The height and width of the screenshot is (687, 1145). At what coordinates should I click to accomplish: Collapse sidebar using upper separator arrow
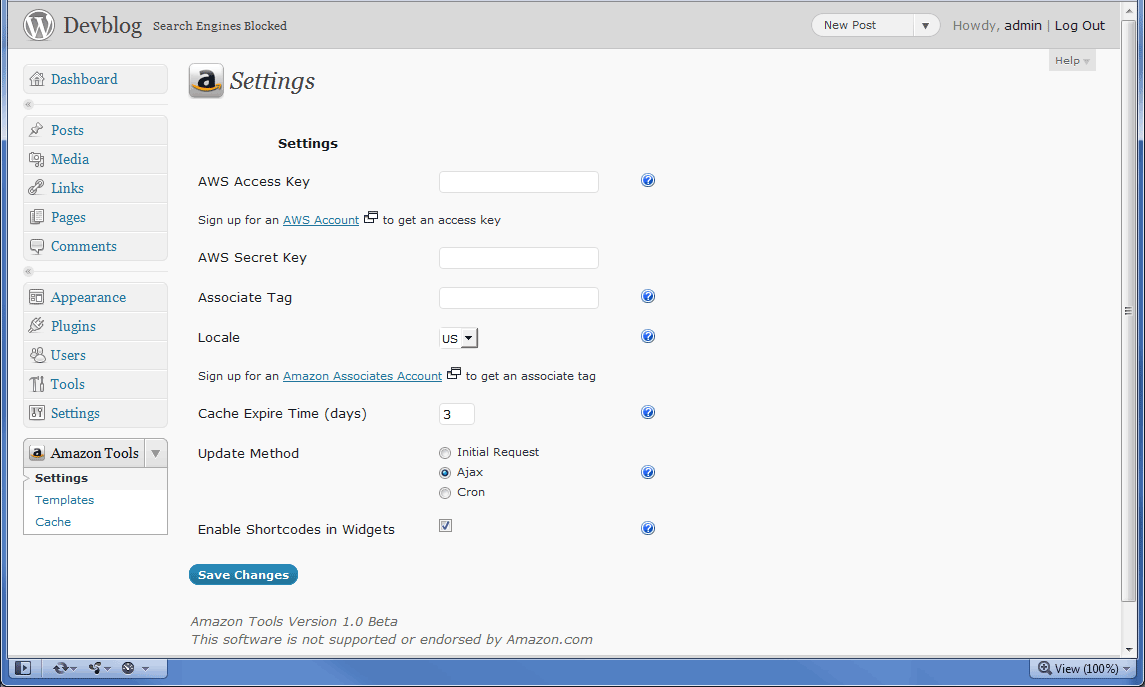[28, 104]
